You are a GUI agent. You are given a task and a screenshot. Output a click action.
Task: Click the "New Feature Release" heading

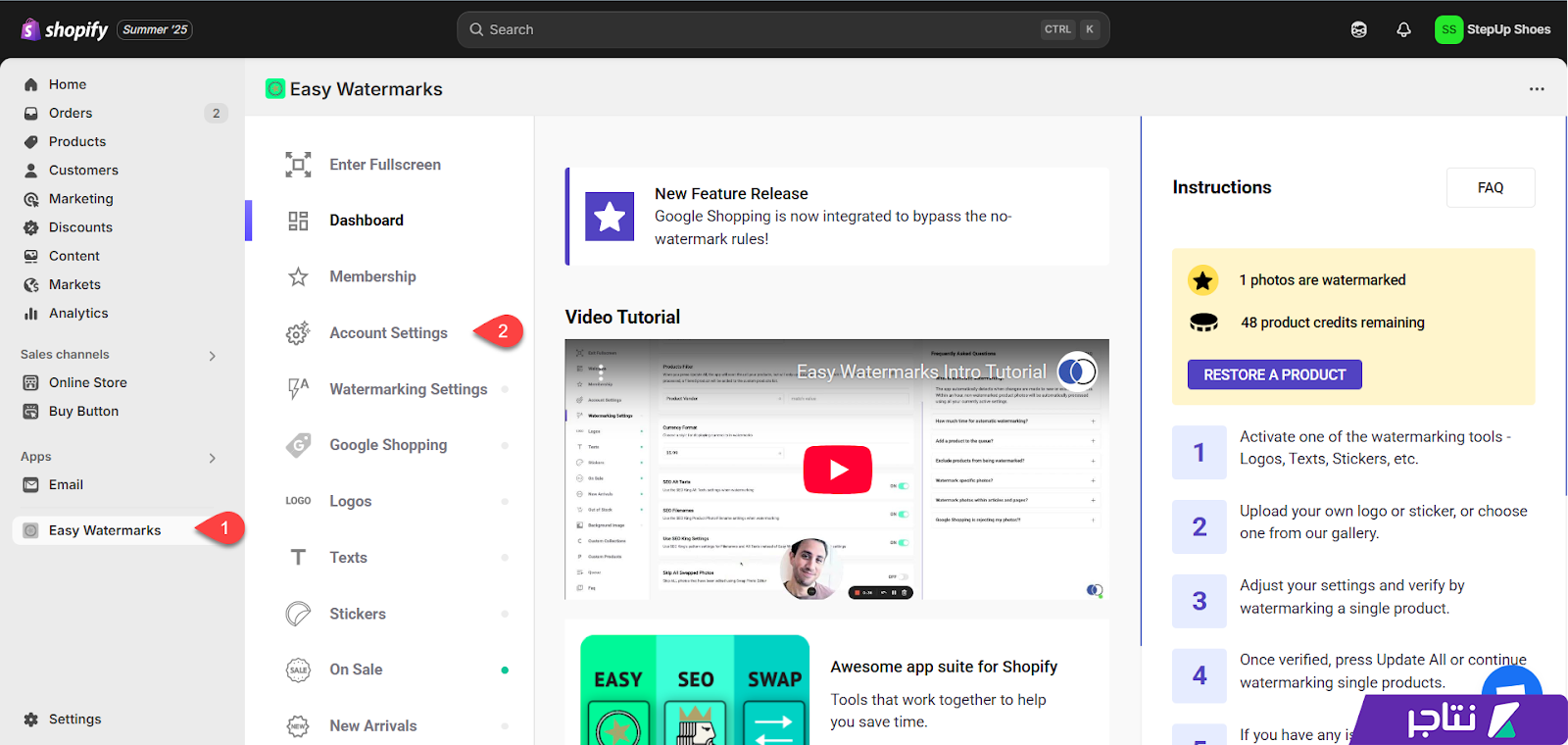pos(731,194)
